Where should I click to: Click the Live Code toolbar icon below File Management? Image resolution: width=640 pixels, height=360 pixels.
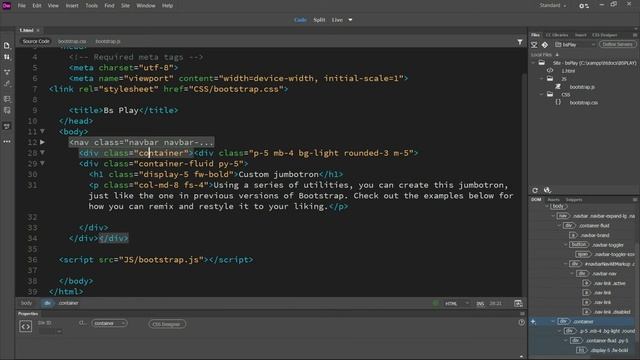7,72
